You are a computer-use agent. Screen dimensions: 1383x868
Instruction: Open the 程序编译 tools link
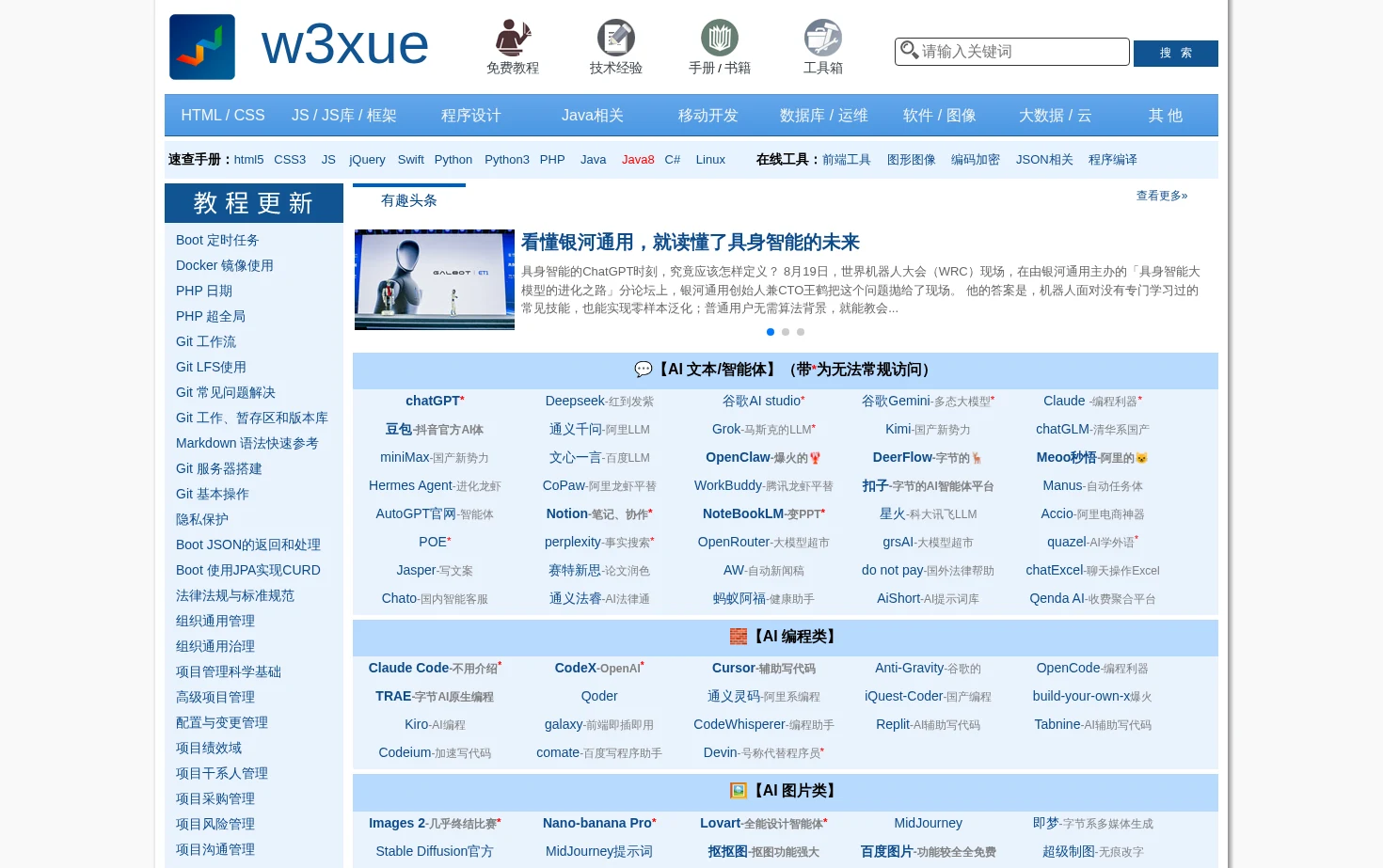[1113, 160]
